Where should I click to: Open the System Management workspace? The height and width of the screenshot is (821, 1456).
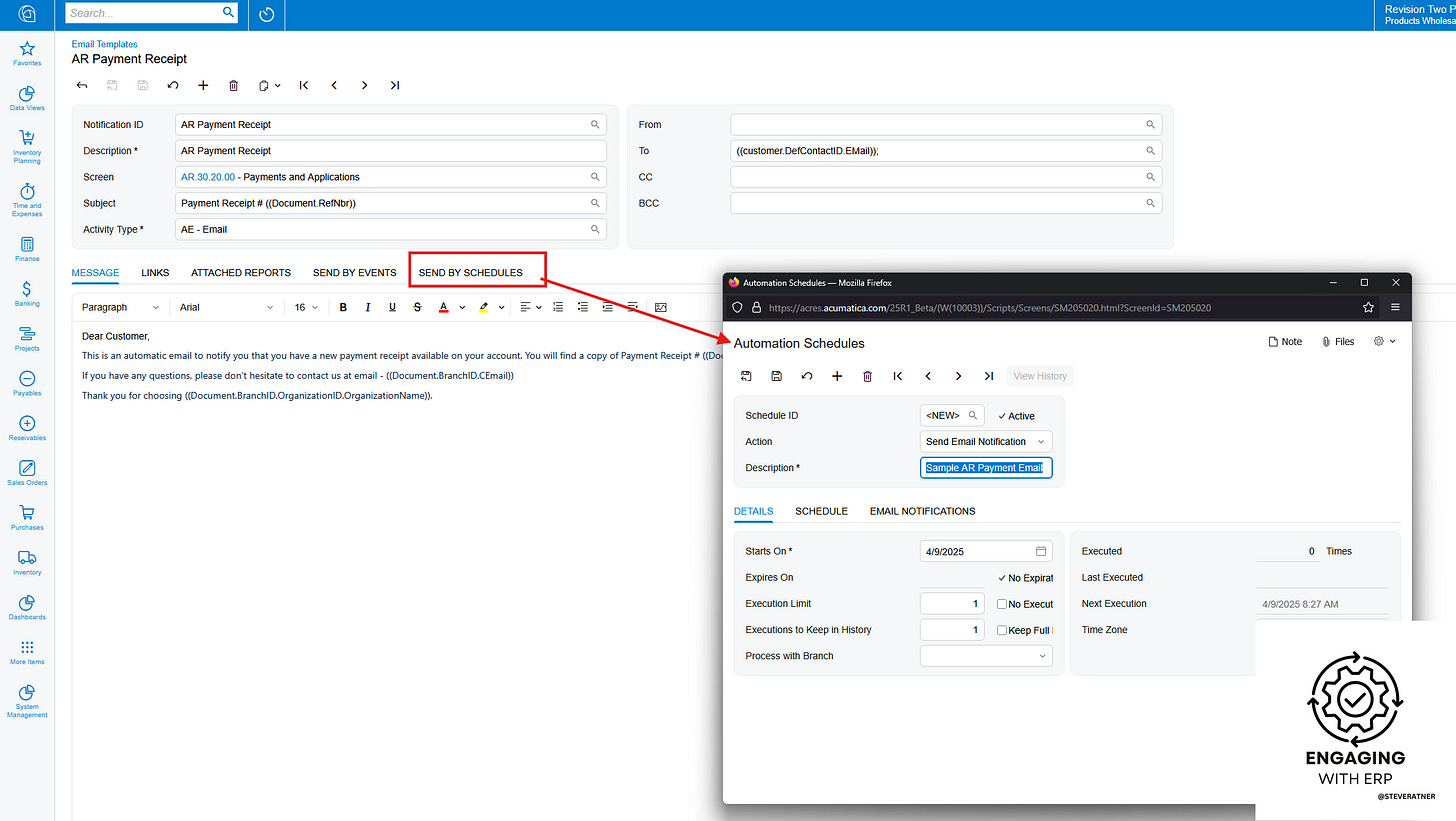(27, 700)
